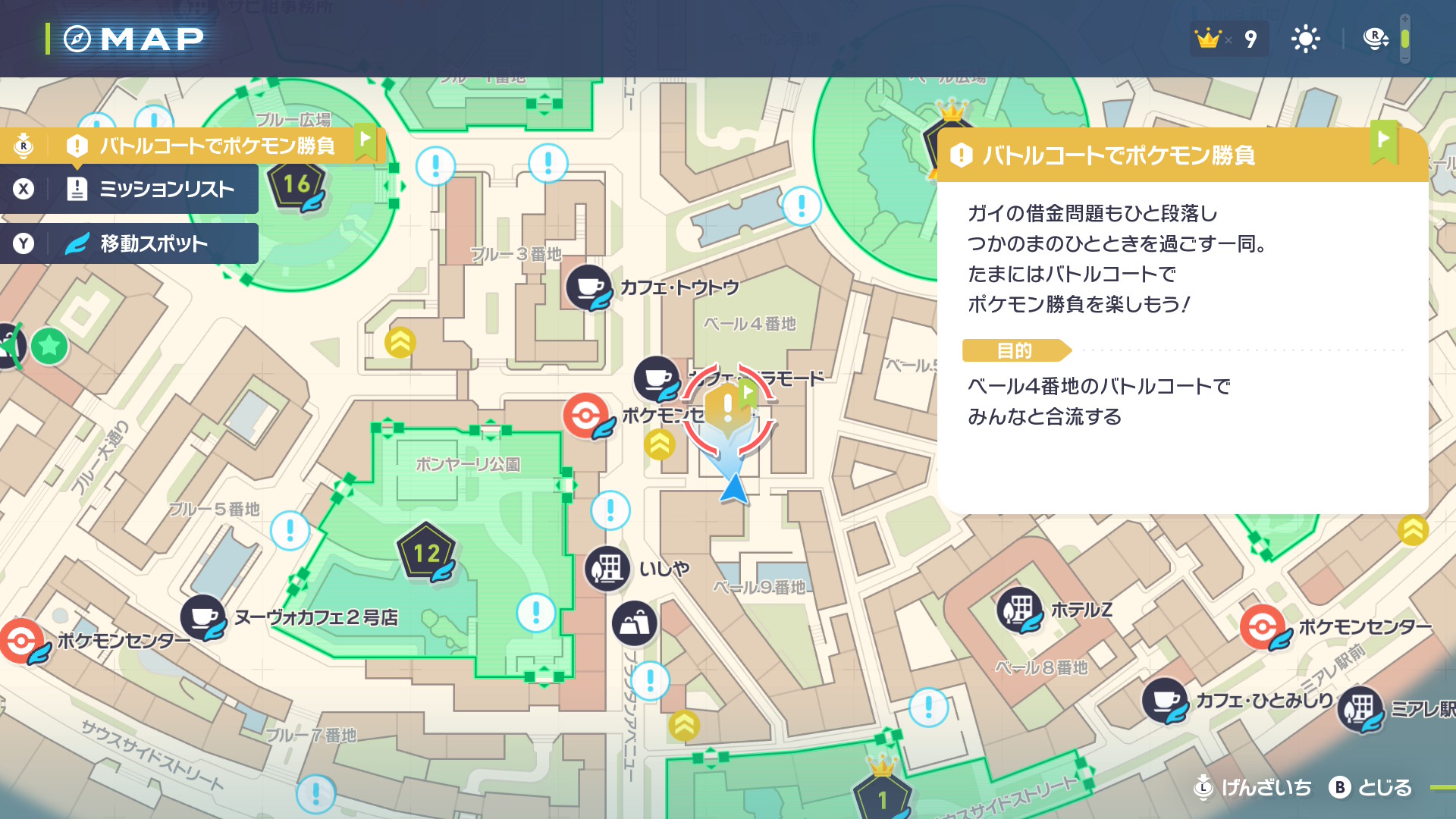This screenshot has height=819, width=1456.
Task: Select the green star marker icon
Action: coord(49,347)
